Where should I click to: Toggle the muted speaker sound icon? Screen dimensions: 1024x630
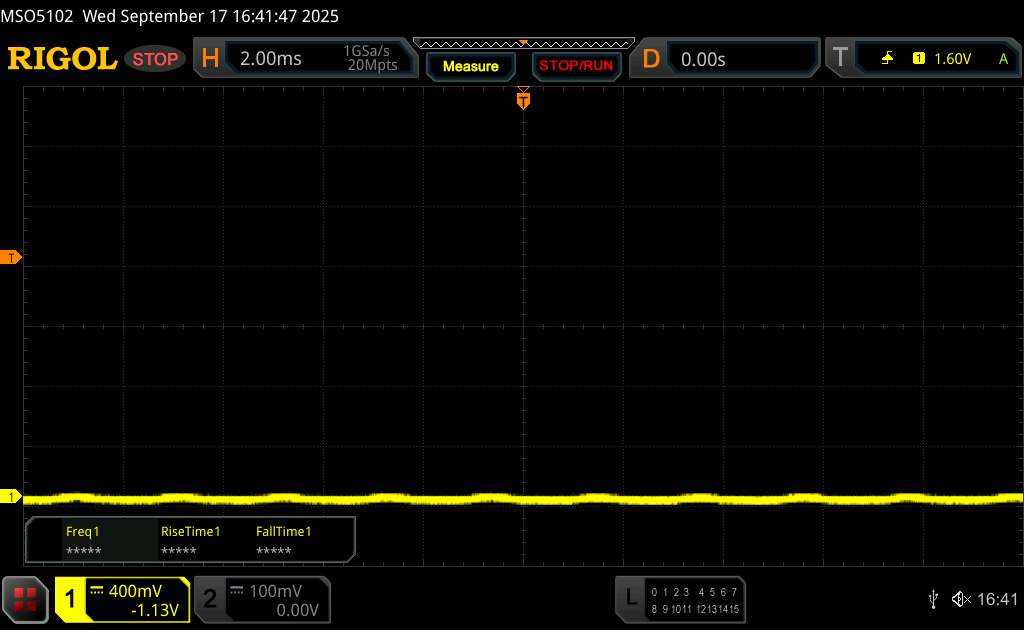pyautogui.click(x=960, y=599)
